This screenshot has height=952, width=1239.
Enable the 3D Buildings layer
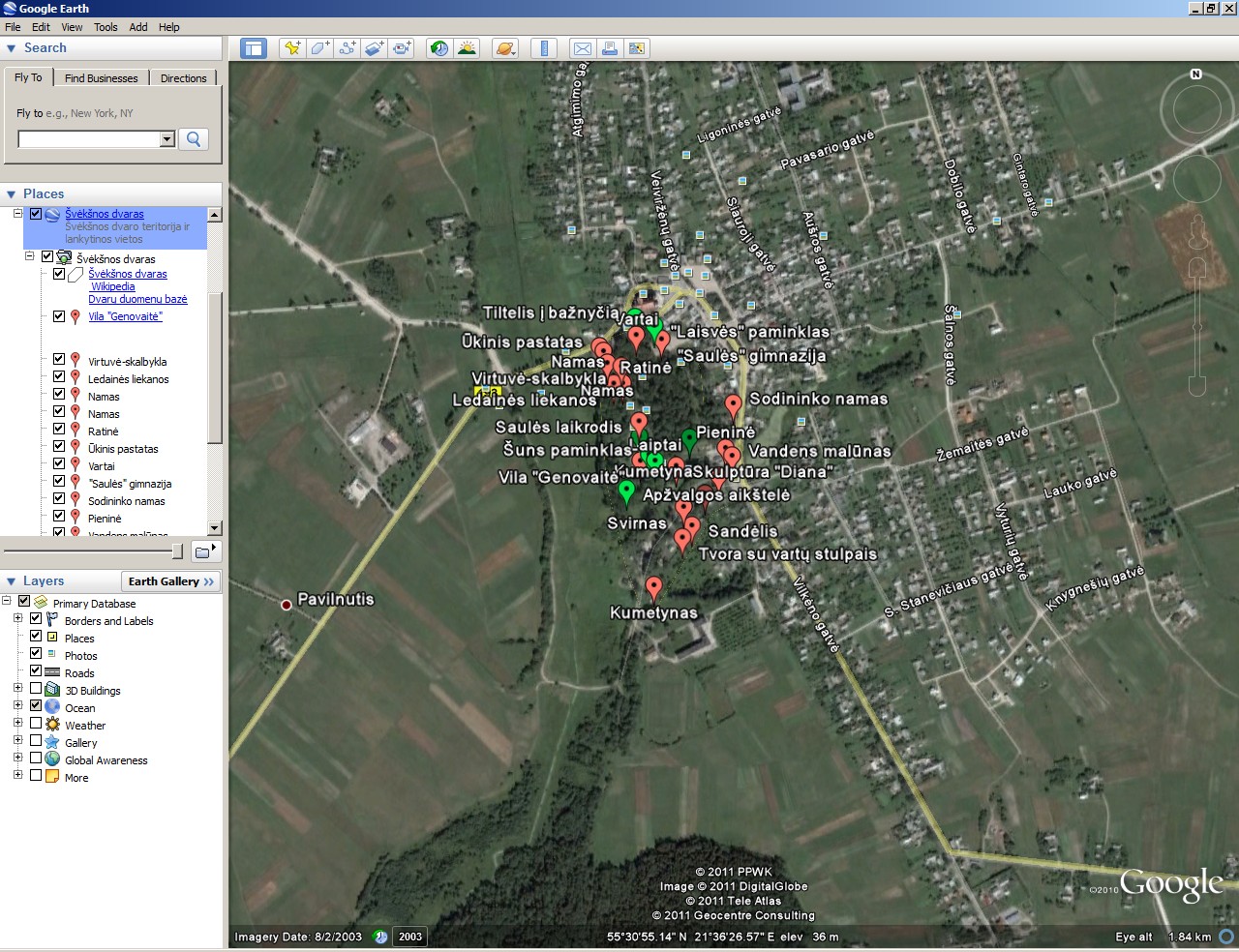[x=36, y=690]
